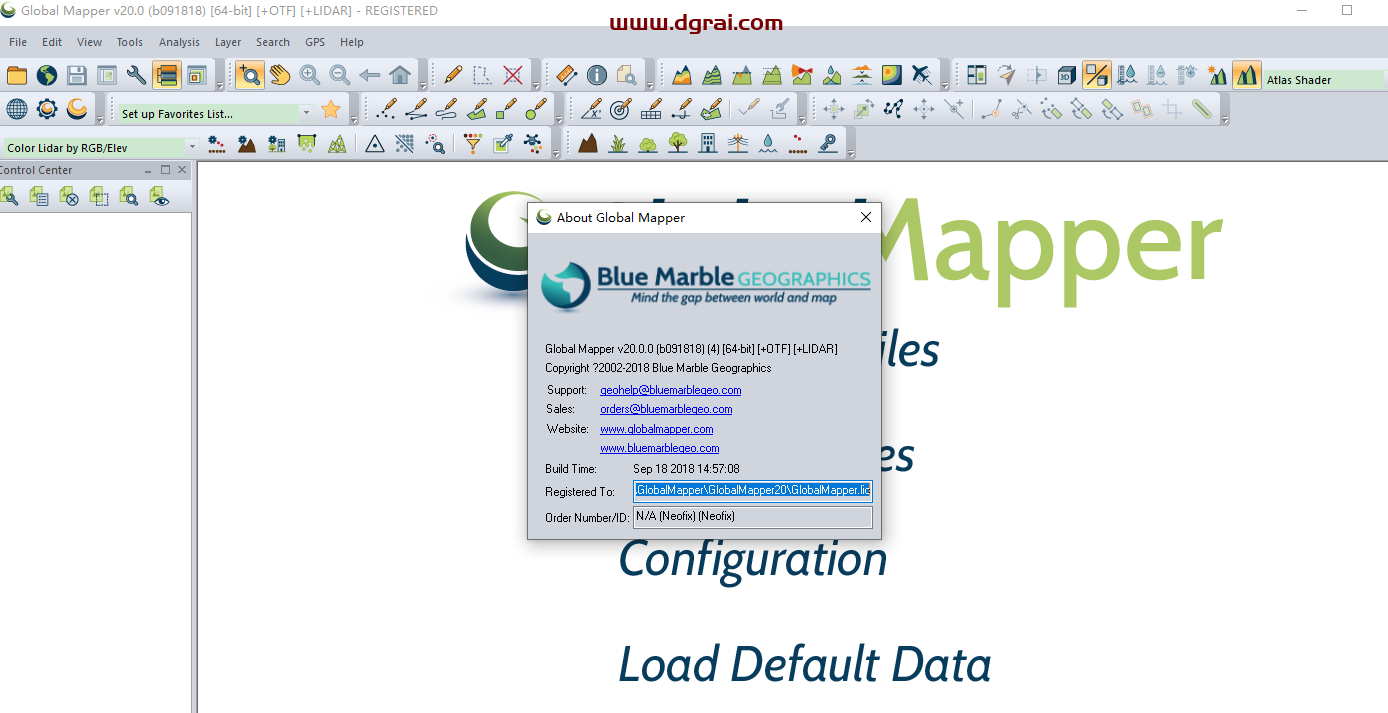Open the View menu
The height and width of the screenshot is (713, 1388).
[x=89, y=42]
